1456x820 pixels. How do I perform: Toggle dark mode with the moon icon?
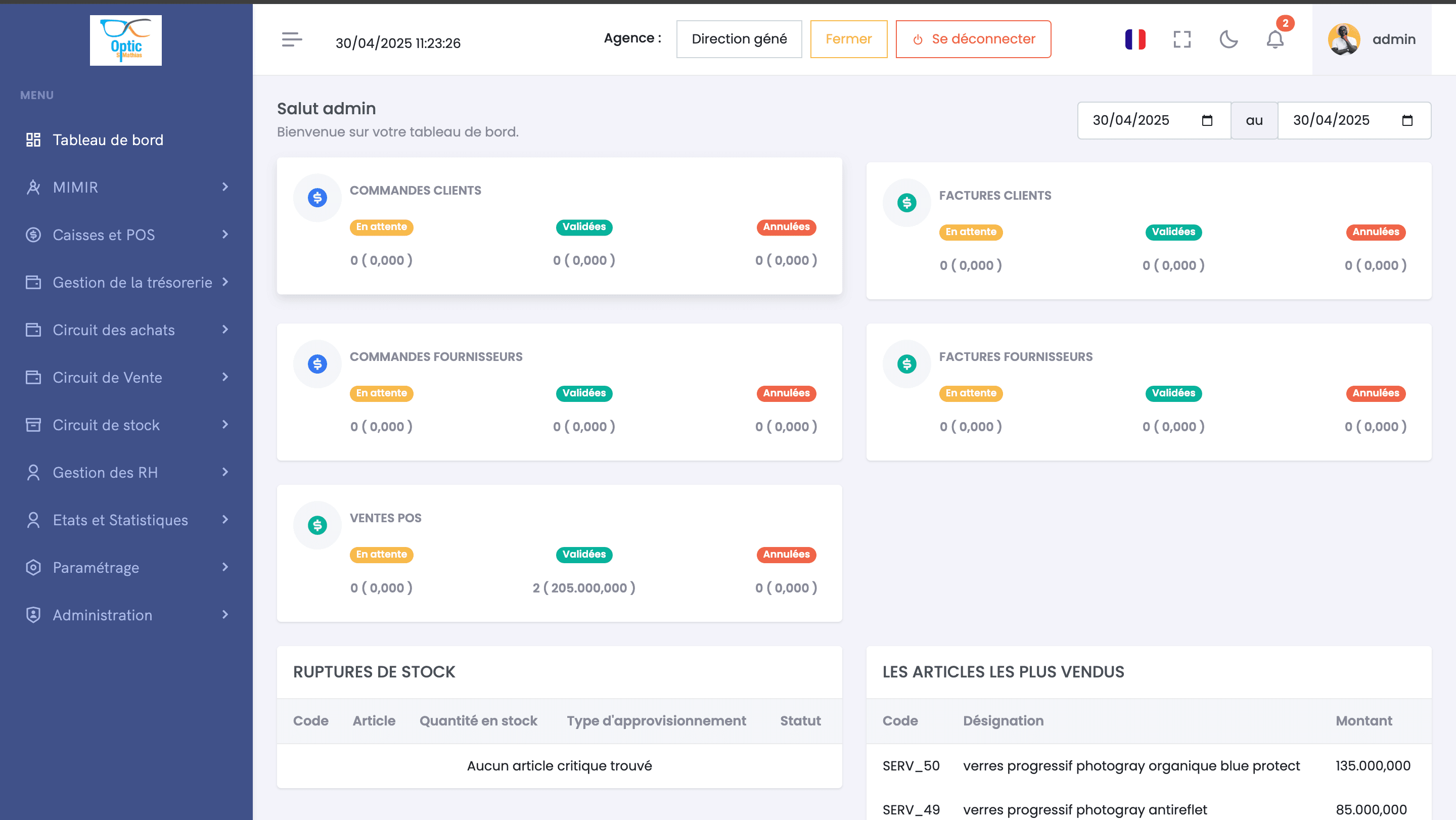pos(1229,39)
